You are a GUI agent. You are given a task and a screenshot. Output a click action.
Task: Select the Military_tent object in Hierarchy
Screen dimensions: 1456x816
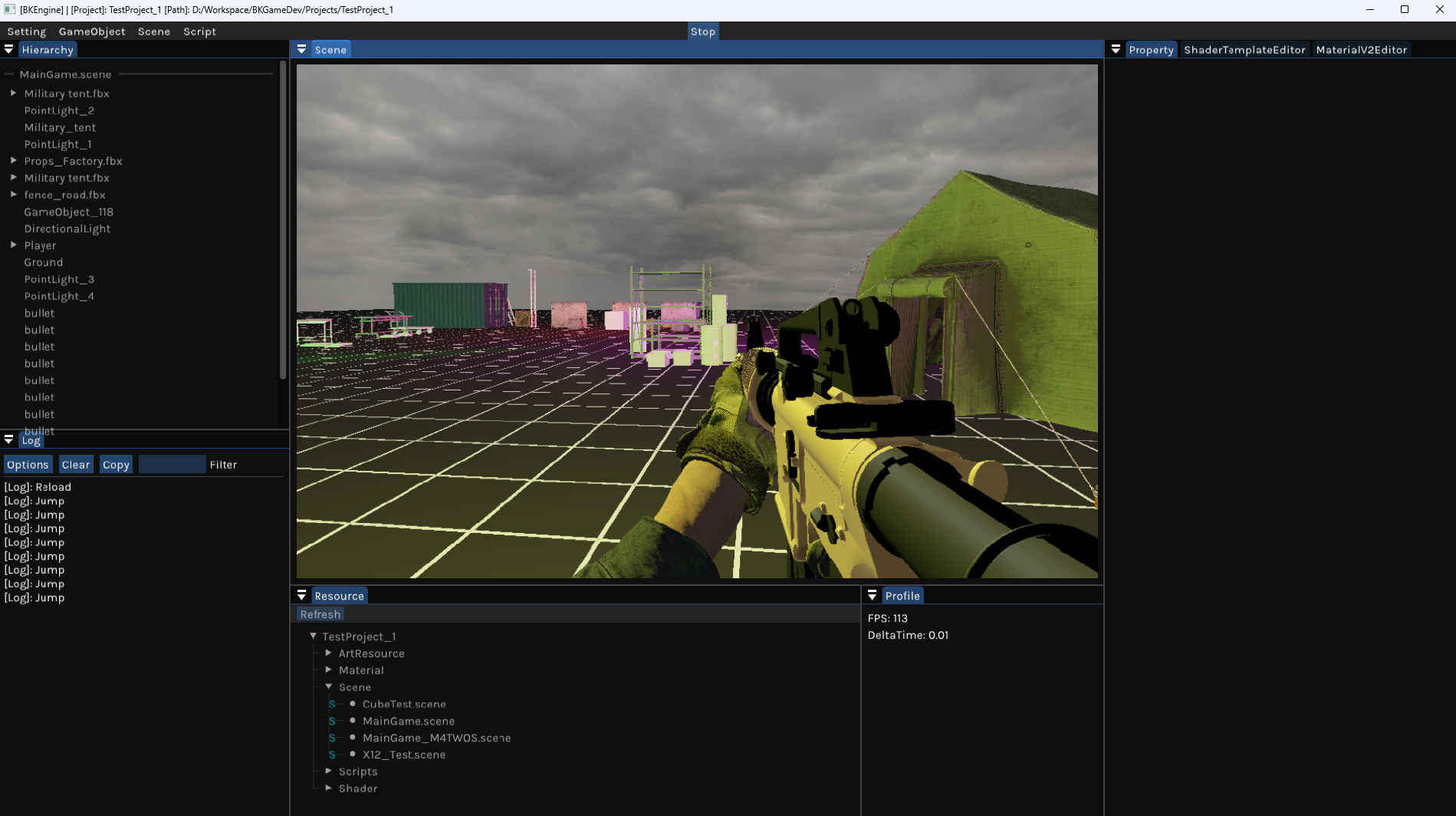coord(60,127)
